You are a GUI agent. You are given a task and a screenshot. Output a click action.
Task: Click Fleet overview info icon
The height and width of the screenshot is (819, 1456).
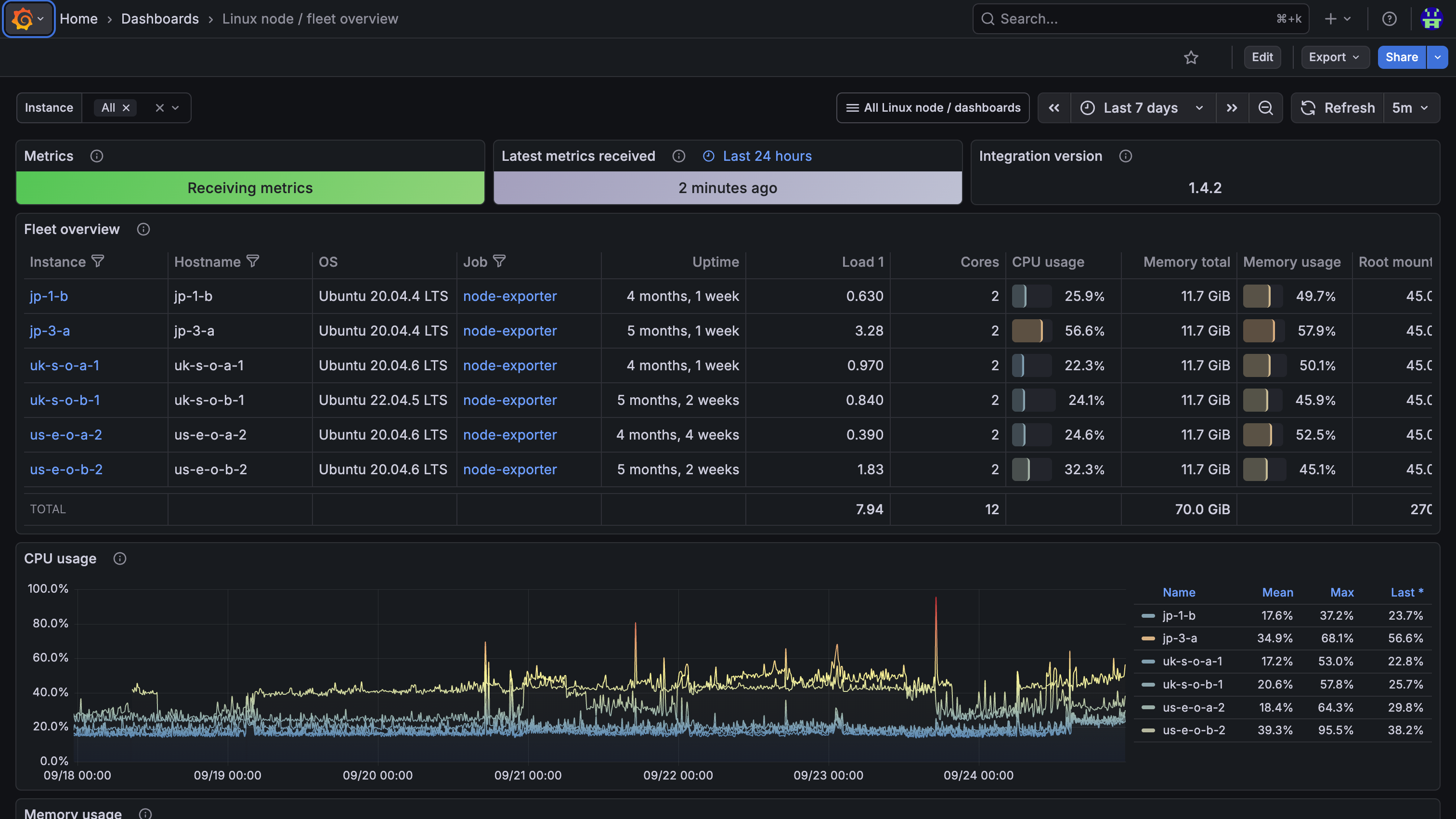click(x=143, y=230)
